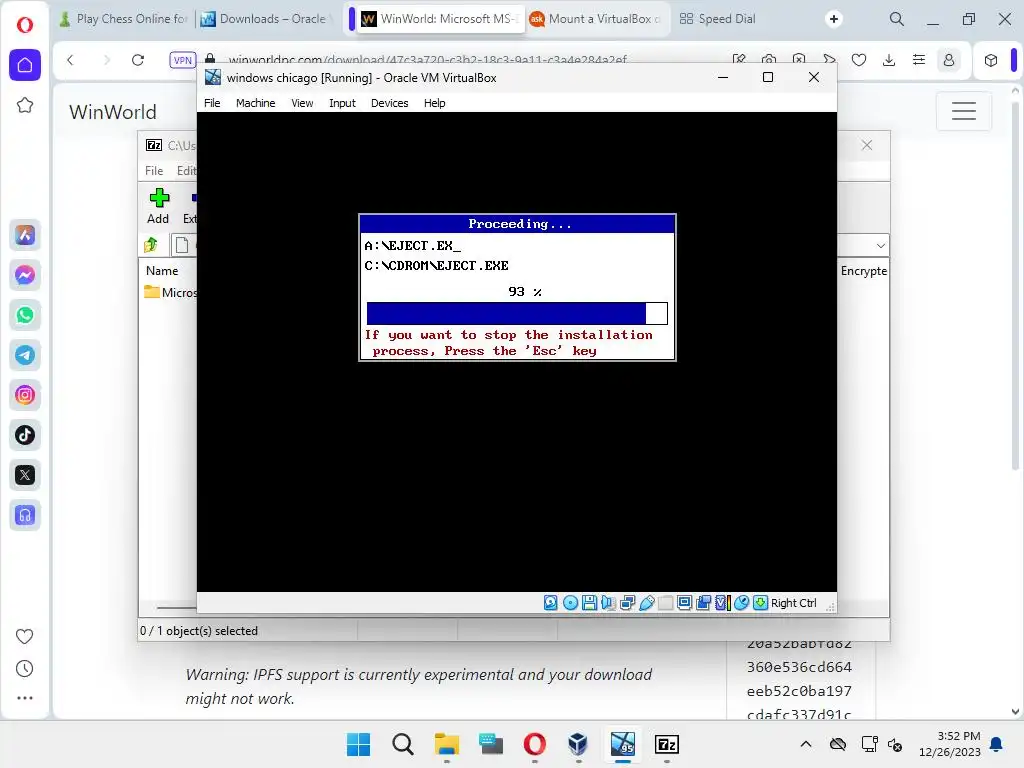1024x768 pixels.
Task: Click the sidebar star bookmarks icon
Action: pos(25,105)
